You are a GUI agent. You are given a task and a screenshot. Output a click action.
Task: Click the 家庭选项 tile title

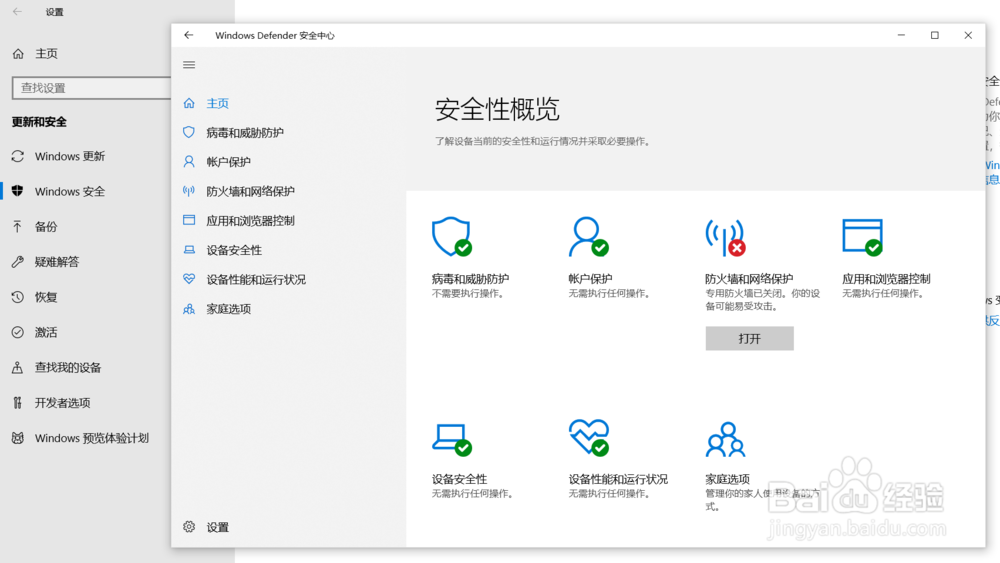(x=727, y=479)
